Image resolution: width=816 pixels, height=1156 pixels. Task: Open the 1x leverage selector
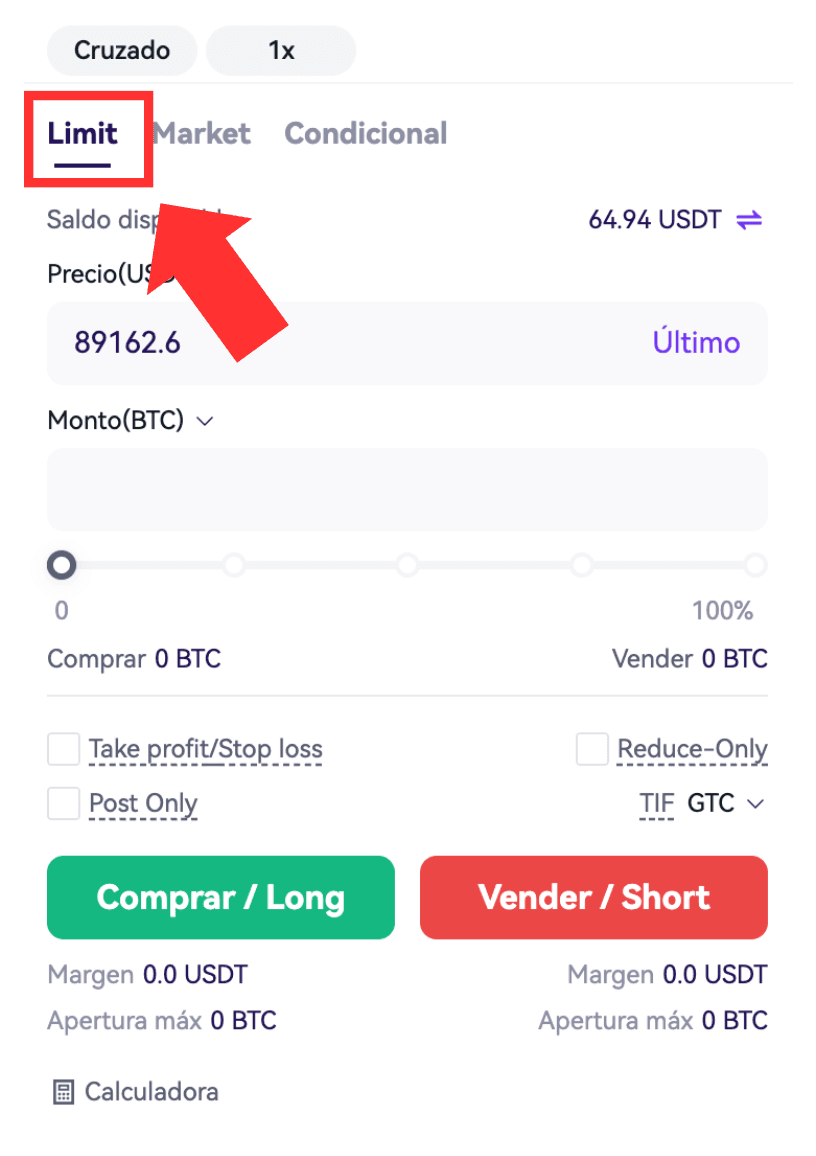coord(281,50)
